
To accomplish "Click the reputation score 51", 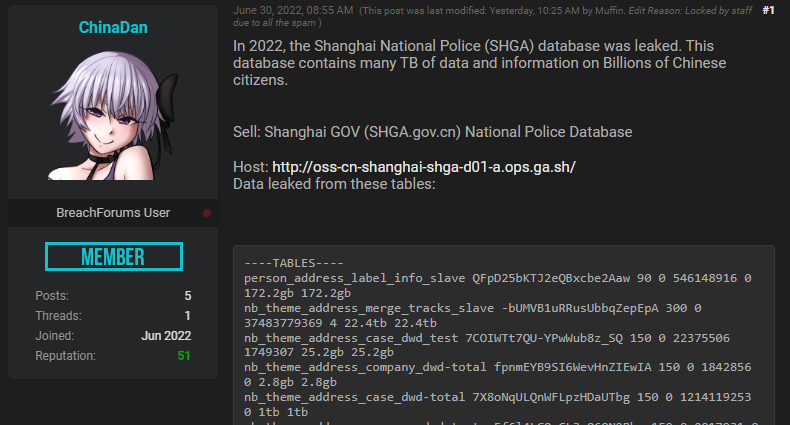I will point(184,356).
